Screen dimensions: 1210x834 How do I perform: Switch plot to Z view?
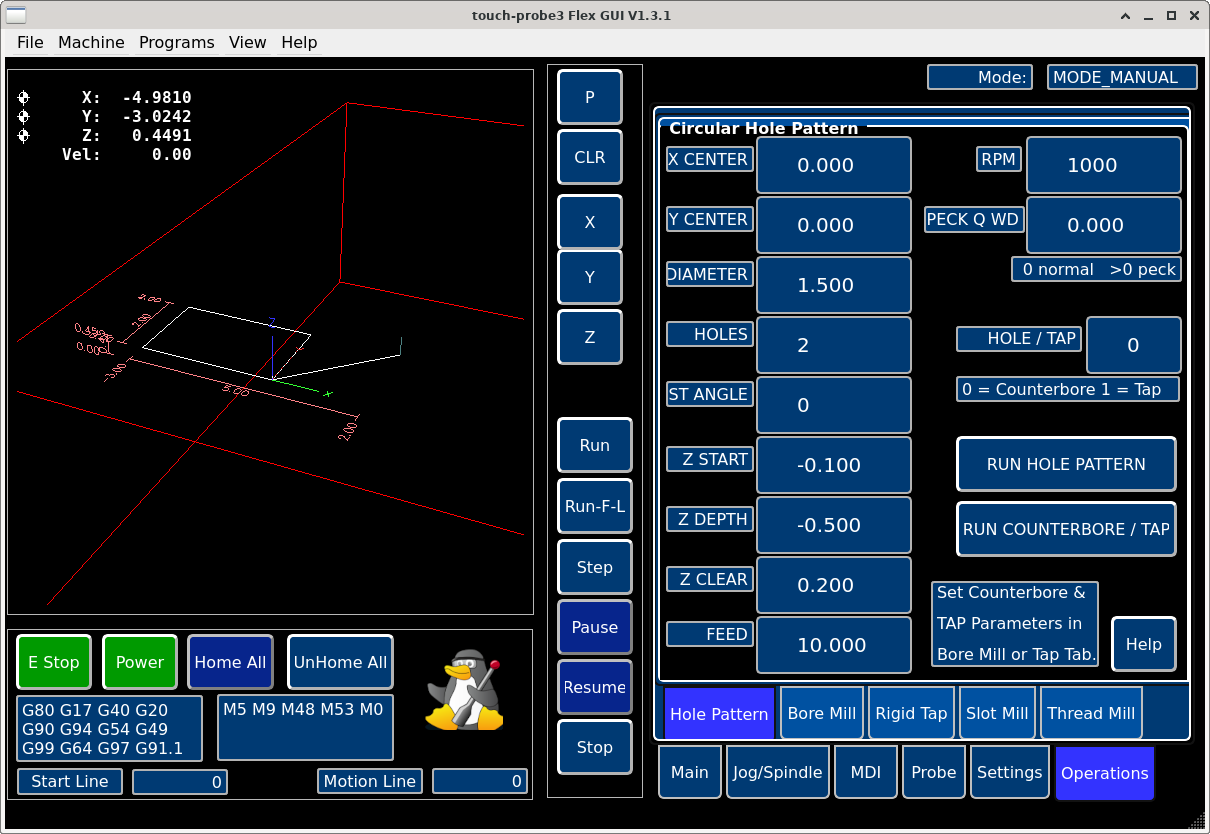coord(589,337)
